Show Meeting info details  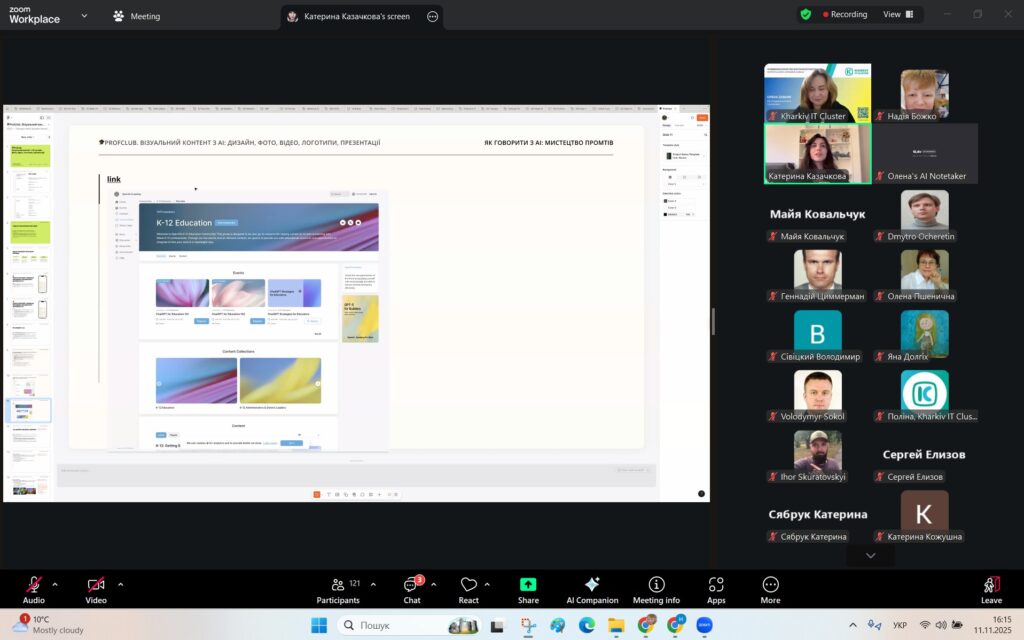tap(656, 589)
